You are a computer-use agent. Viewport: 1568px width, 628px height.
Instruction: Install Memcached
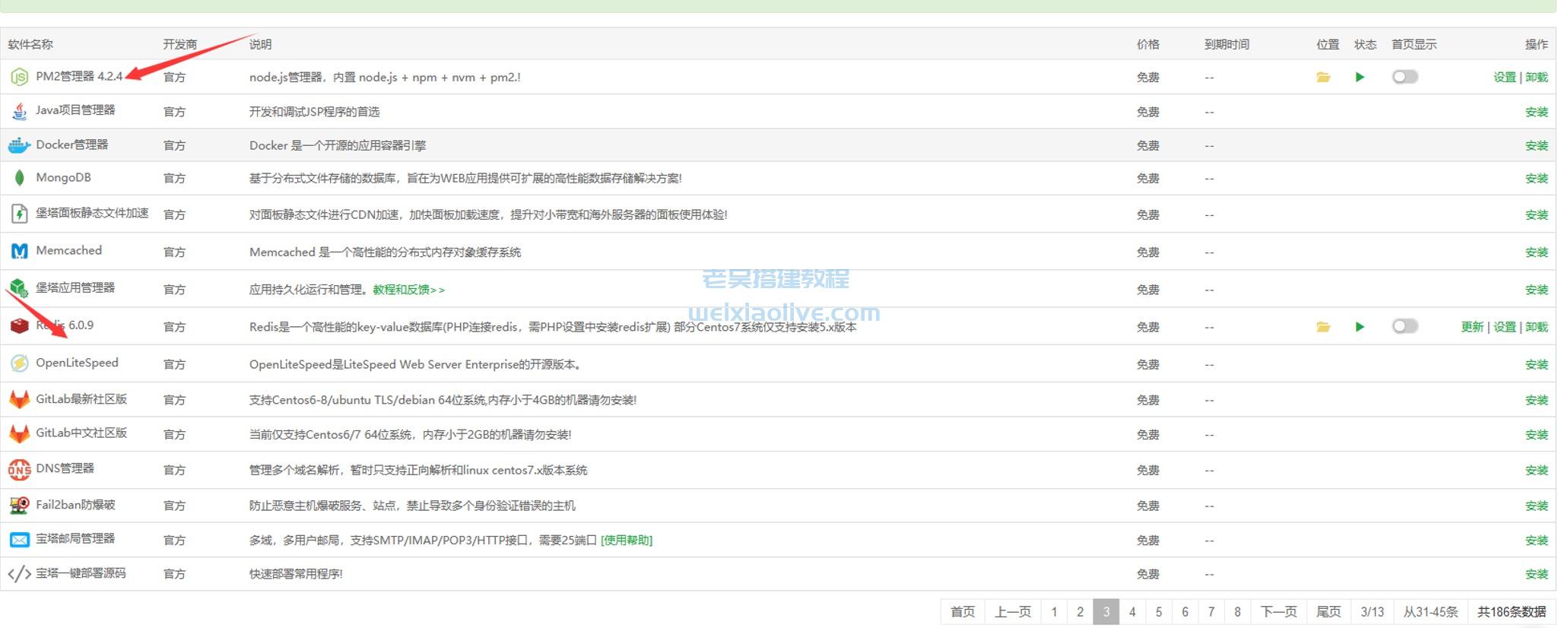coord(1536,252)
